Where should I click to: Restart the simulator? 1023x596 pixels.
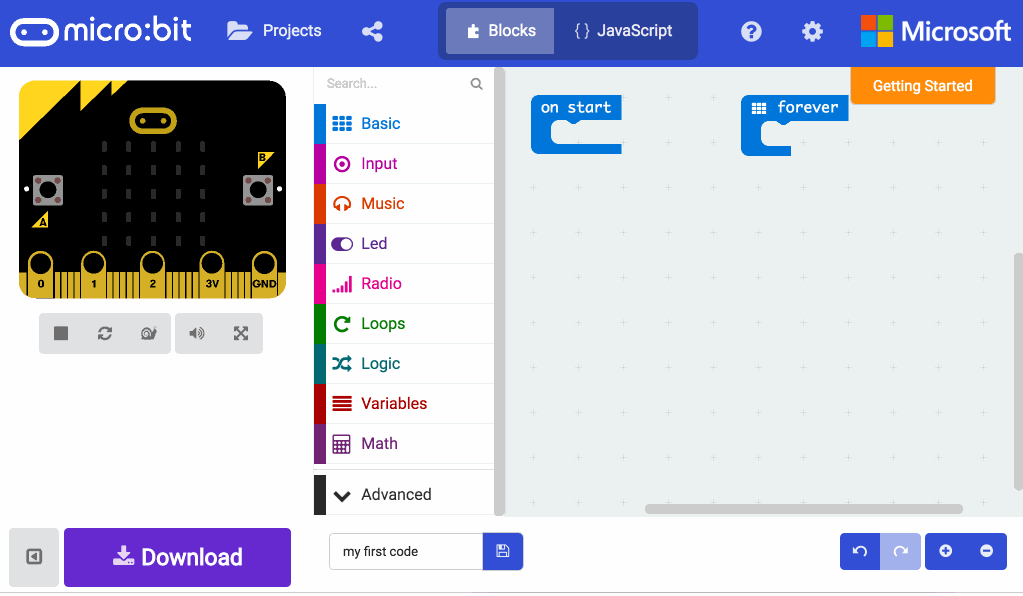104,333
